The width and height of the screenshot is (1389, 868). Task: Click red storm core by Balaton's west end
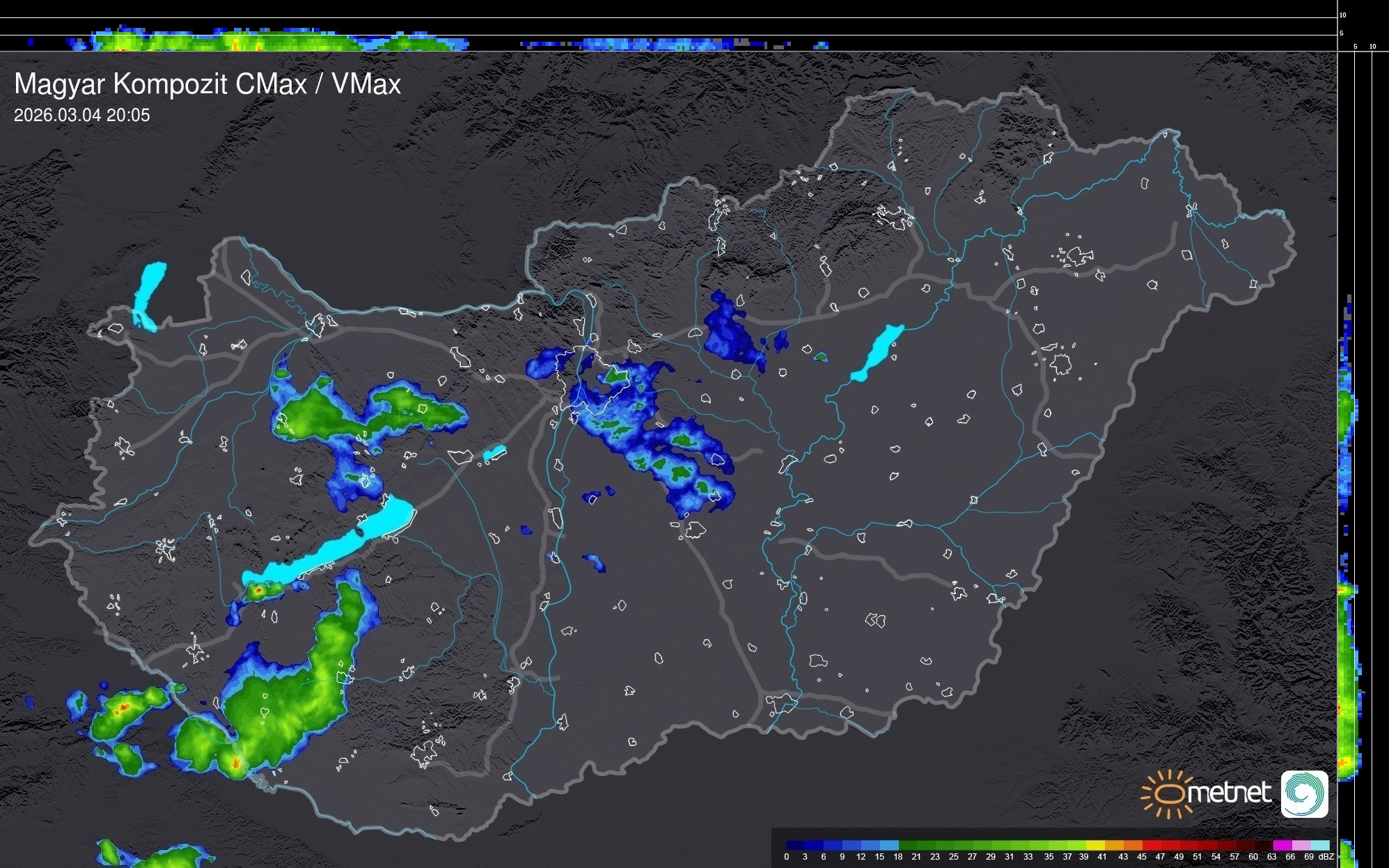(x=258, y=590)
